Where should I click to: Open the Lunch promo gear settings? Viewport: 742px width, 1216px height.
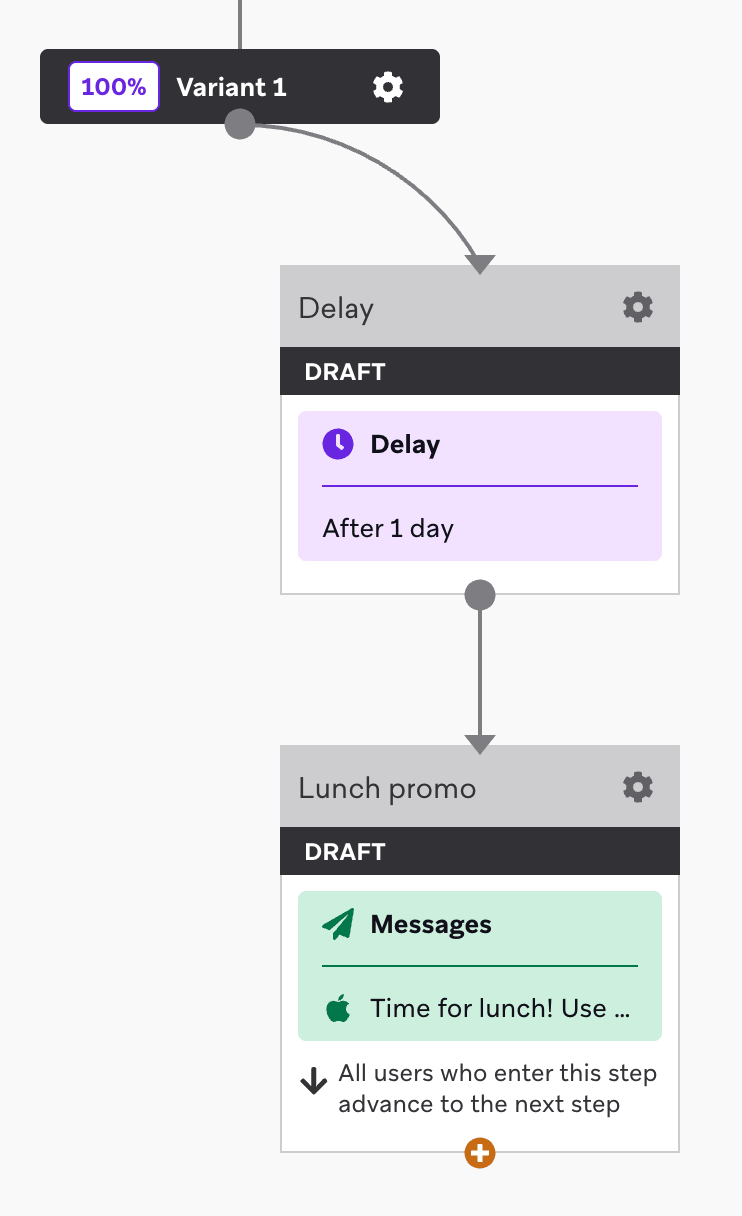tap(638, 787)
